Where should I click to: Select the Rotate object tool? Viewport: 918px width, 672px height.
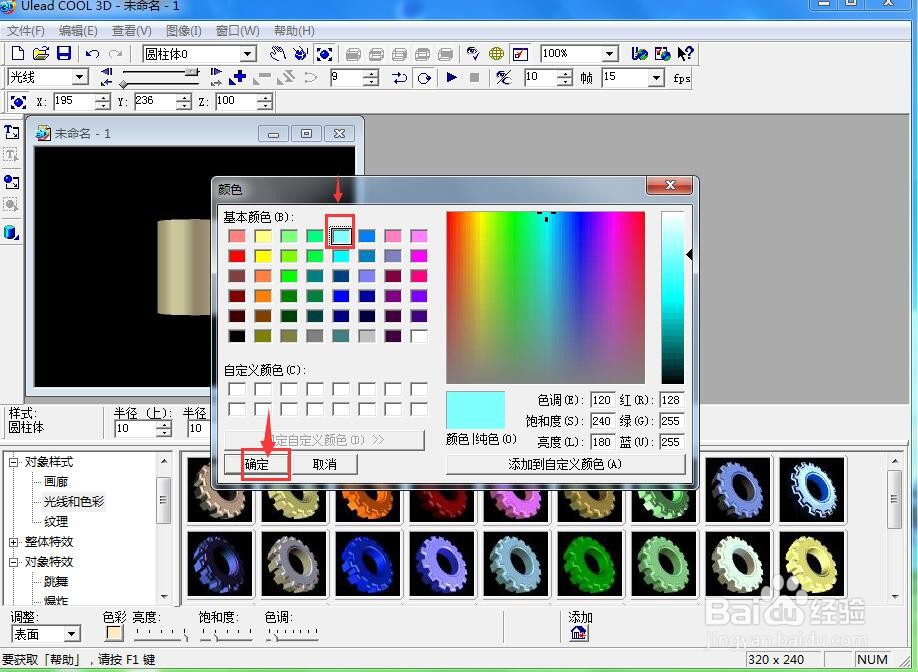(x=300, y=54)
